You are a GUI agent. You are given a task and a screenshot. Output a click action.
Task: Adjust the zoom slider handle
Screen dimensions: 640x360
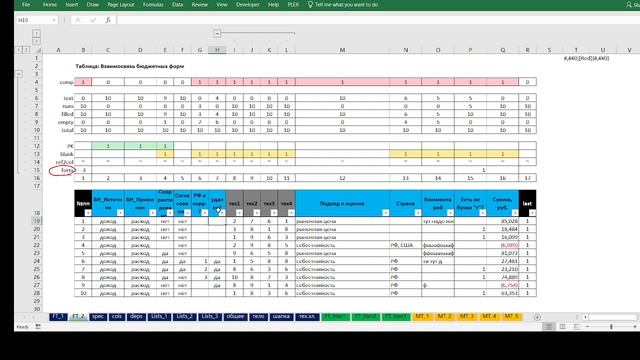coord(611,327)
